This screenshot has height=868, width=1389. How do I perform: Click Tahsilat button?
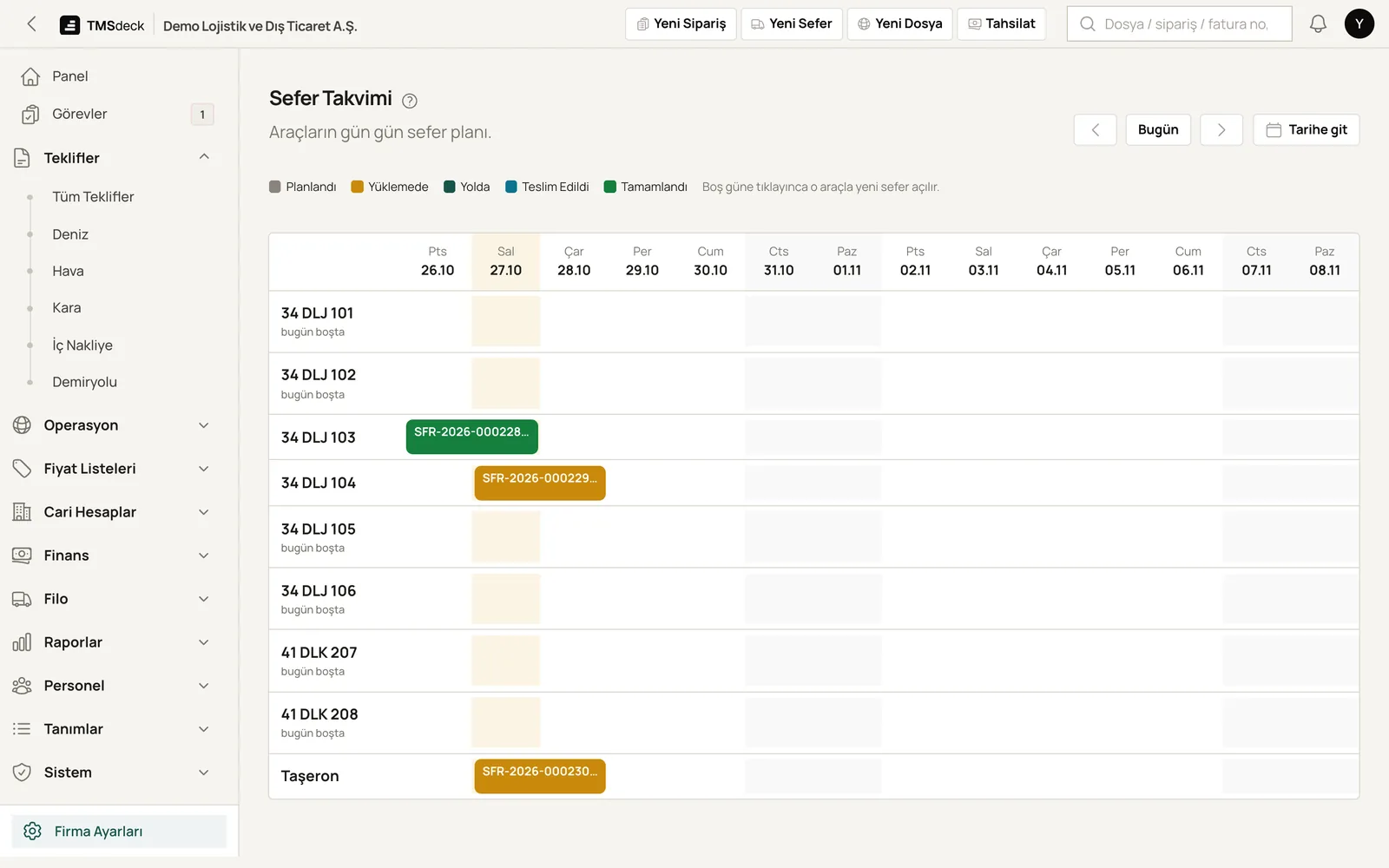click(1002, 24)
